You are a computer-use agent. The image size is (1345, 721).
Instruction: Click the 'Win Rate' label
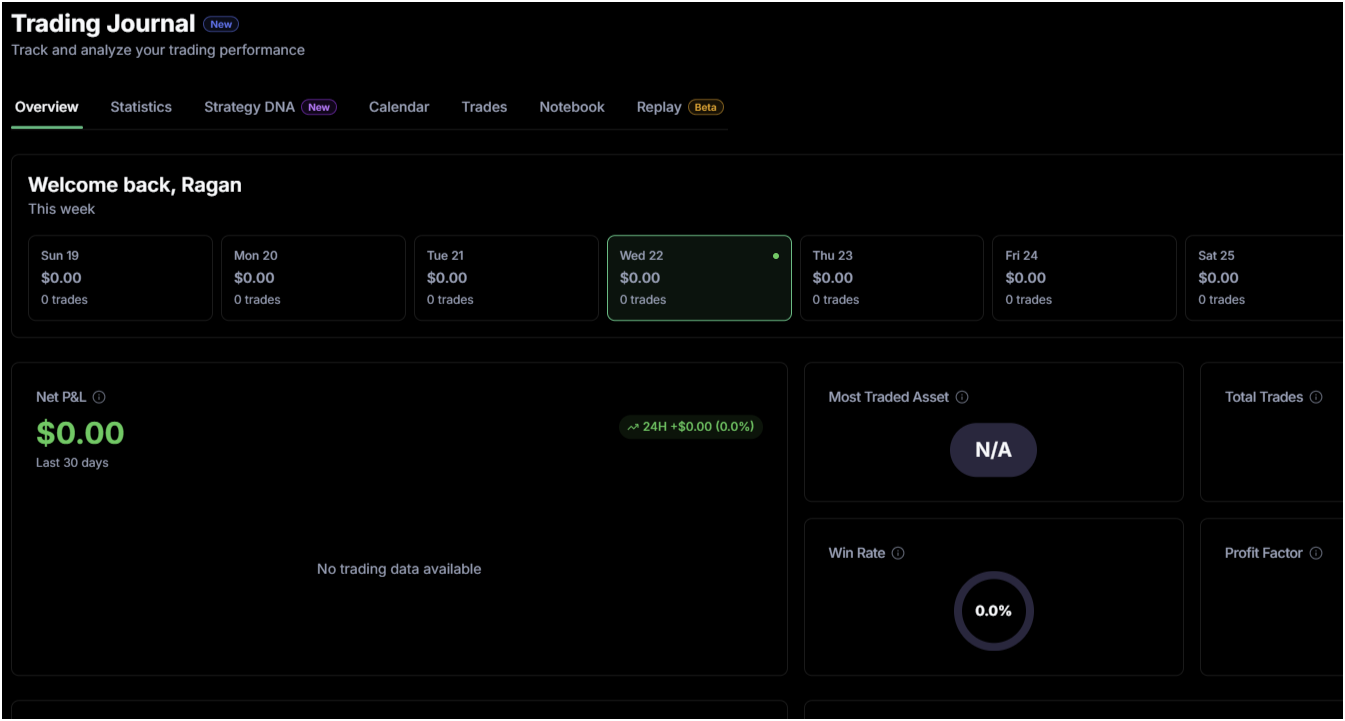857,553
